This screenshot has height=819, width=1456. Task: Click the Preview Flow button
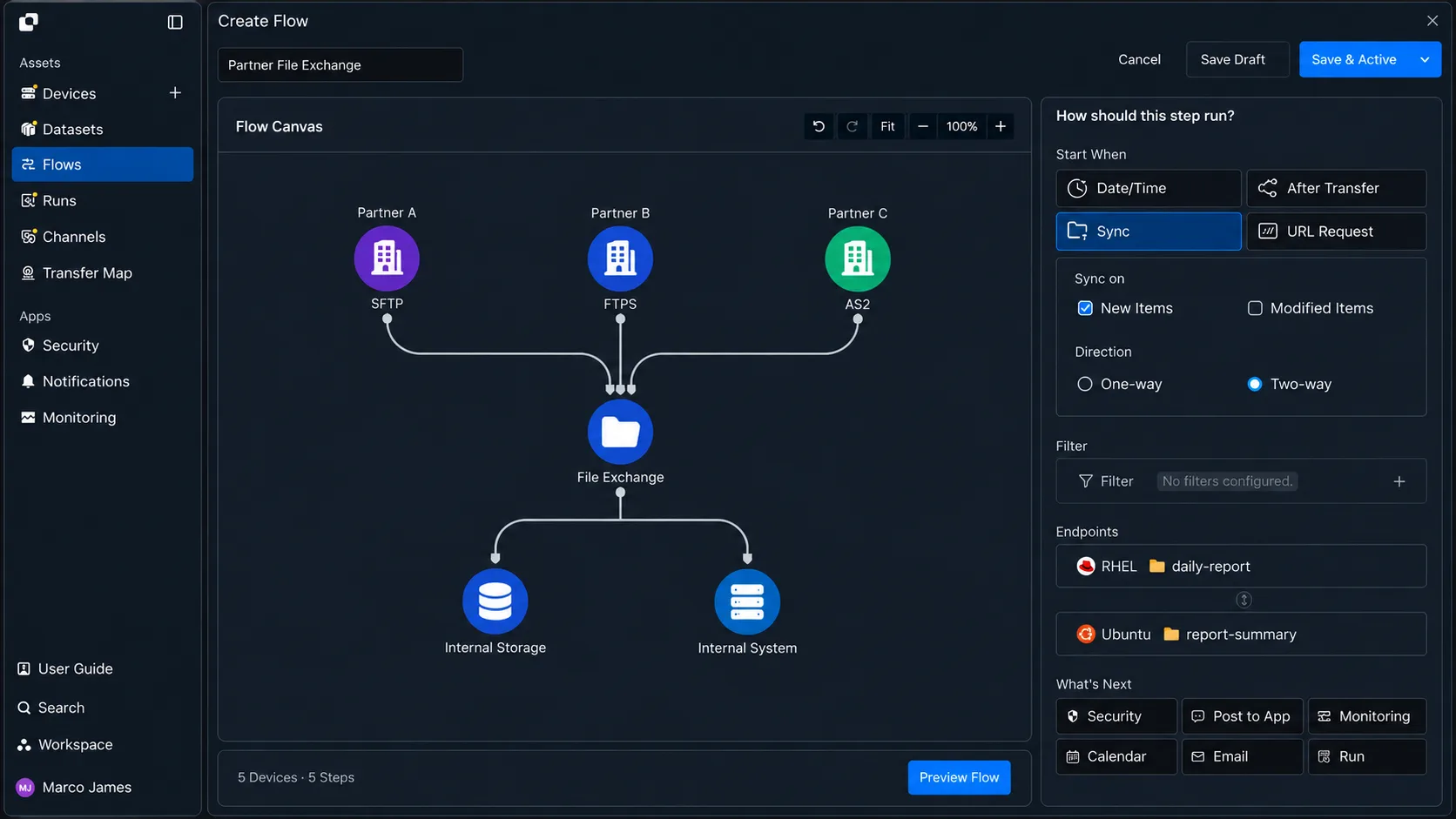[959, 777]
